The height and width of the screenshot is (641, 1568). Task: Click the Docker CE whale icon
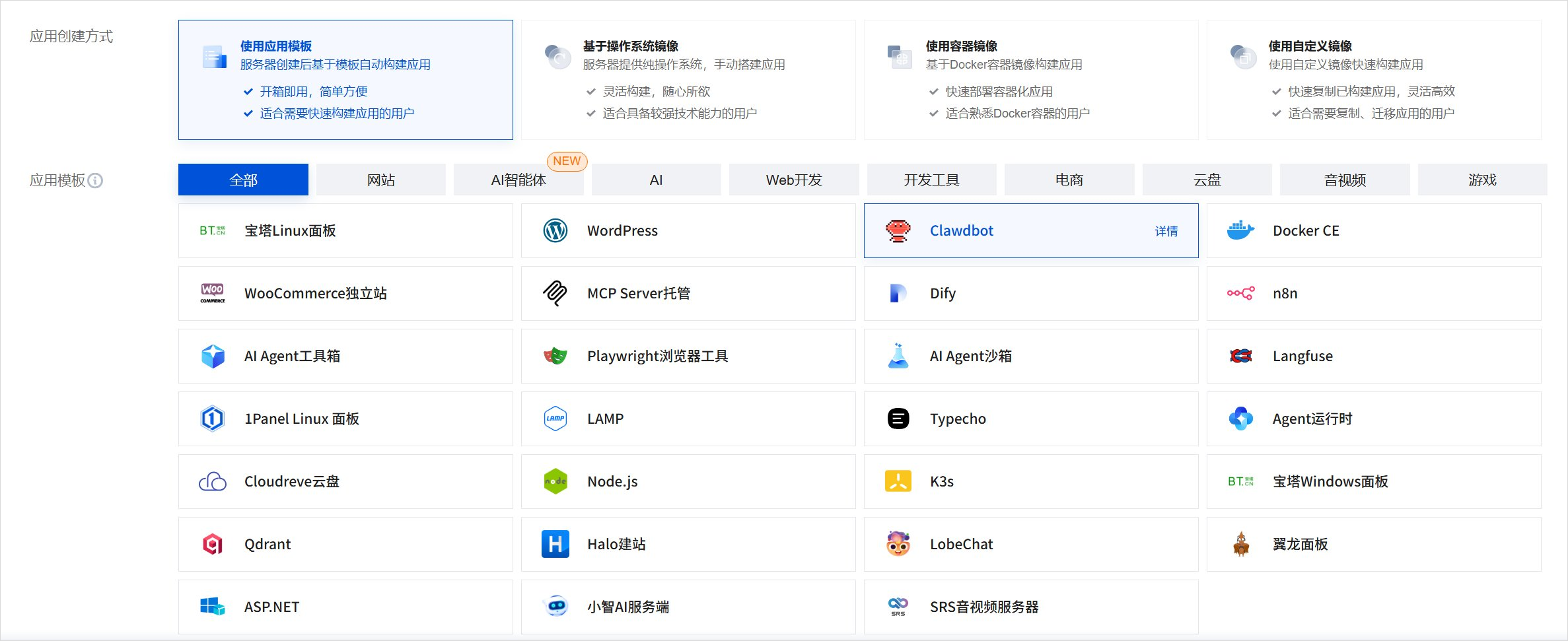coord(1240,230)
